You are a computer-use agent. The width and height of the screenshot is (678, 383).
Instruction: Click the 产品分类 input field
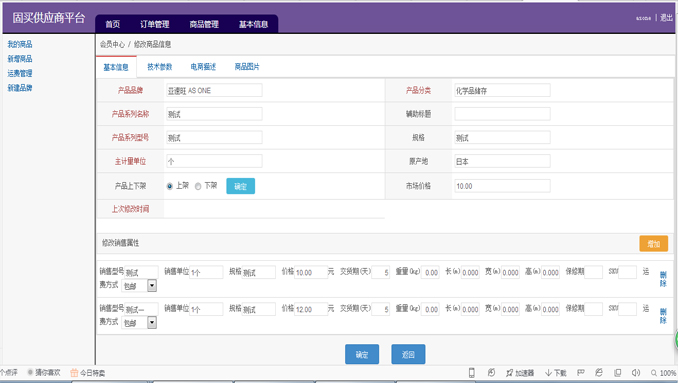(502, 90)
